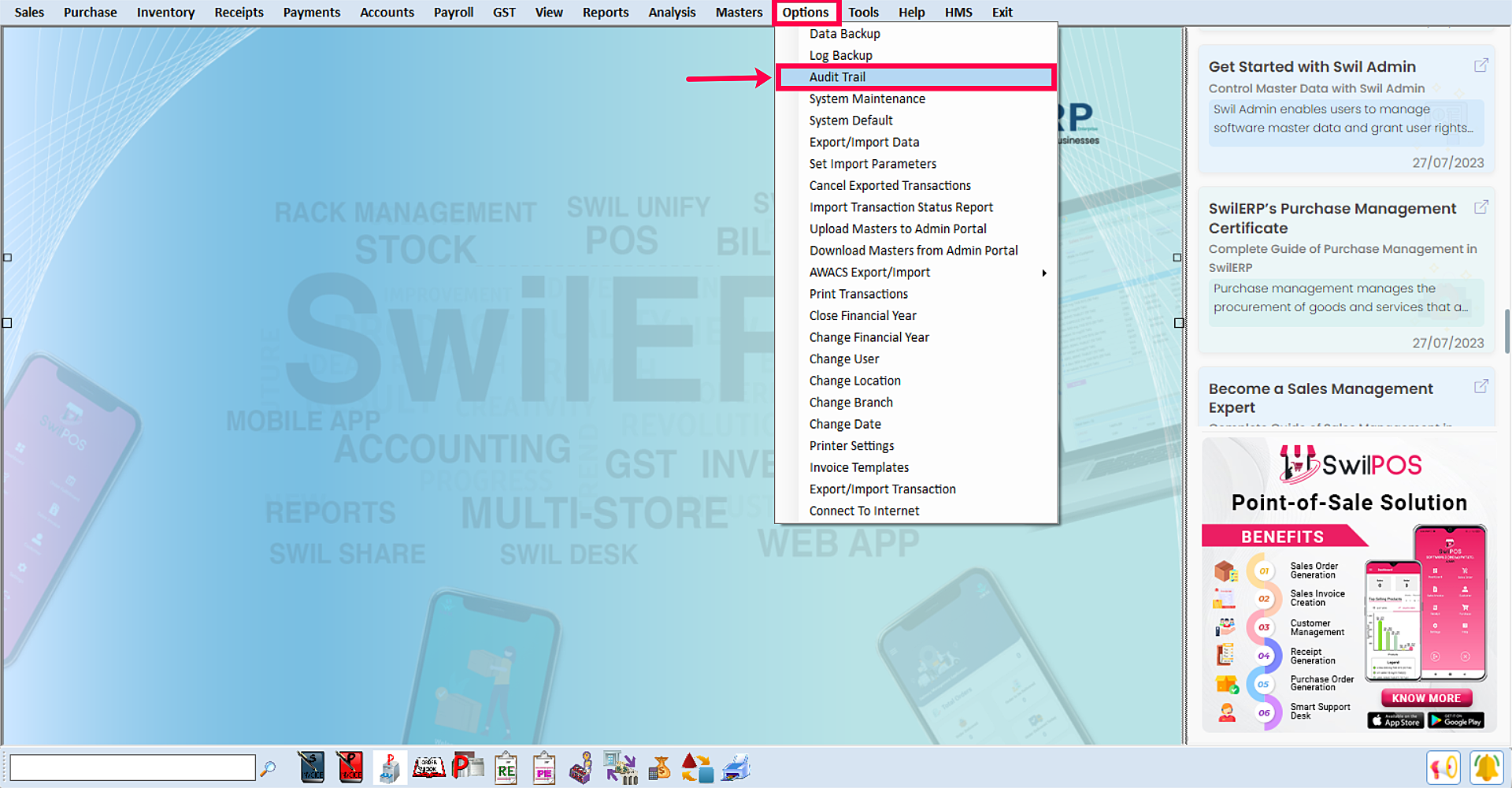The image size is (1512, 788).
Task: Click the money bag with calculator toolbar icon
Action: click(x=659, y=768)
